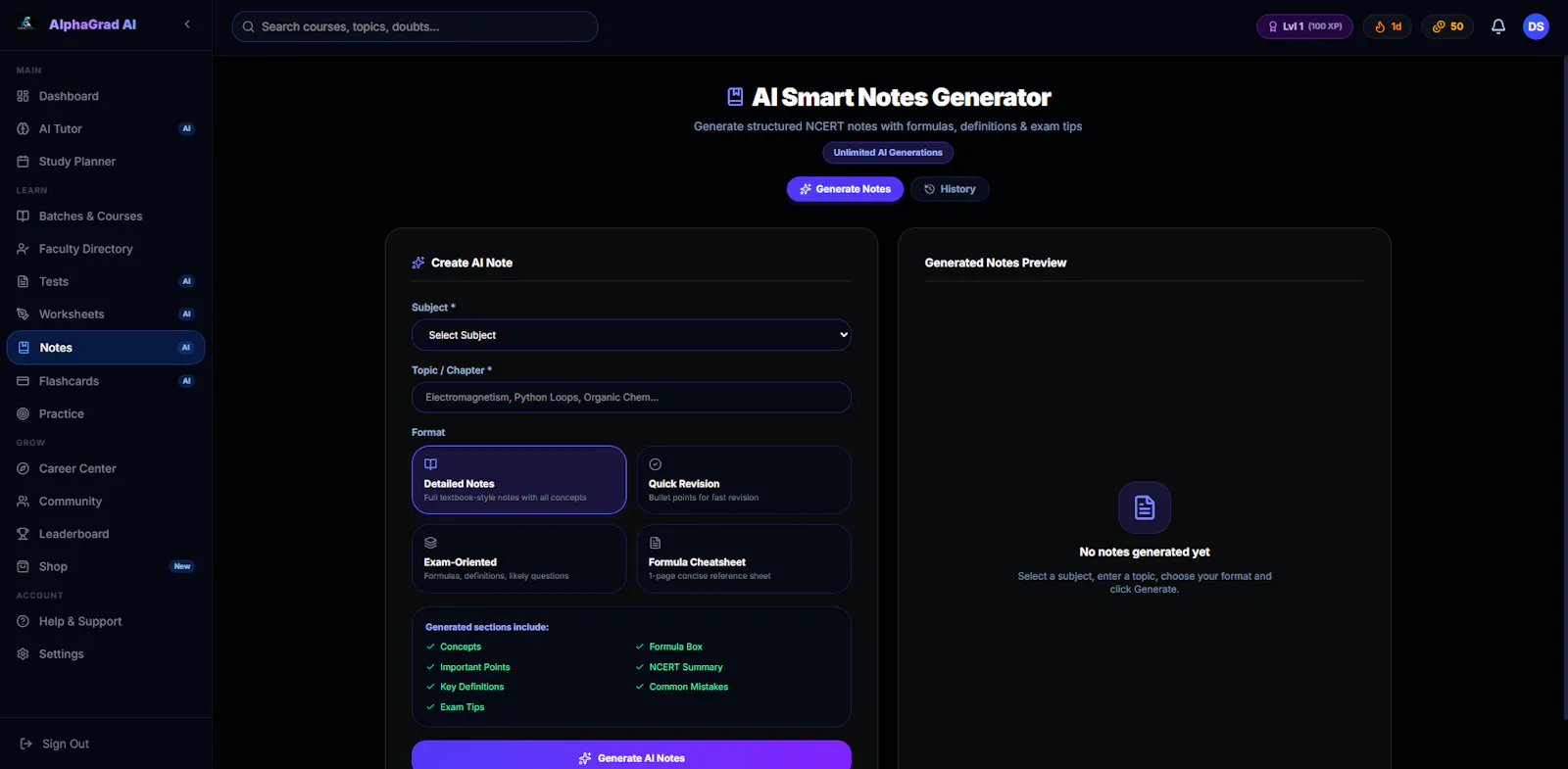Image resolution: width=1568 pixels, height=769 pixels.
Task: Click the Formula Box checklist item
Action: pos(668,647)
